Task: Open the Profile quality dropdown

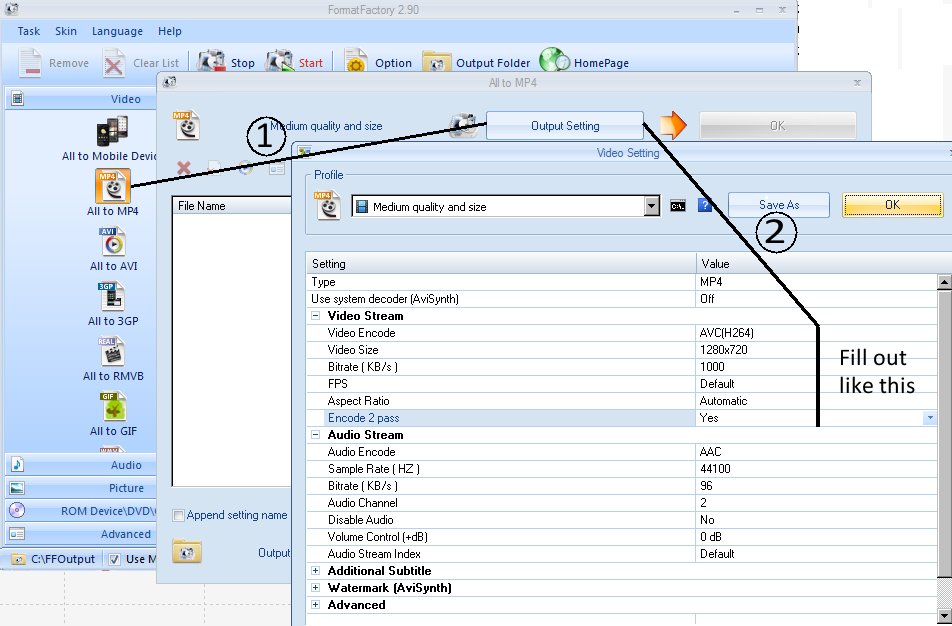Action: (x=651, y=206)
